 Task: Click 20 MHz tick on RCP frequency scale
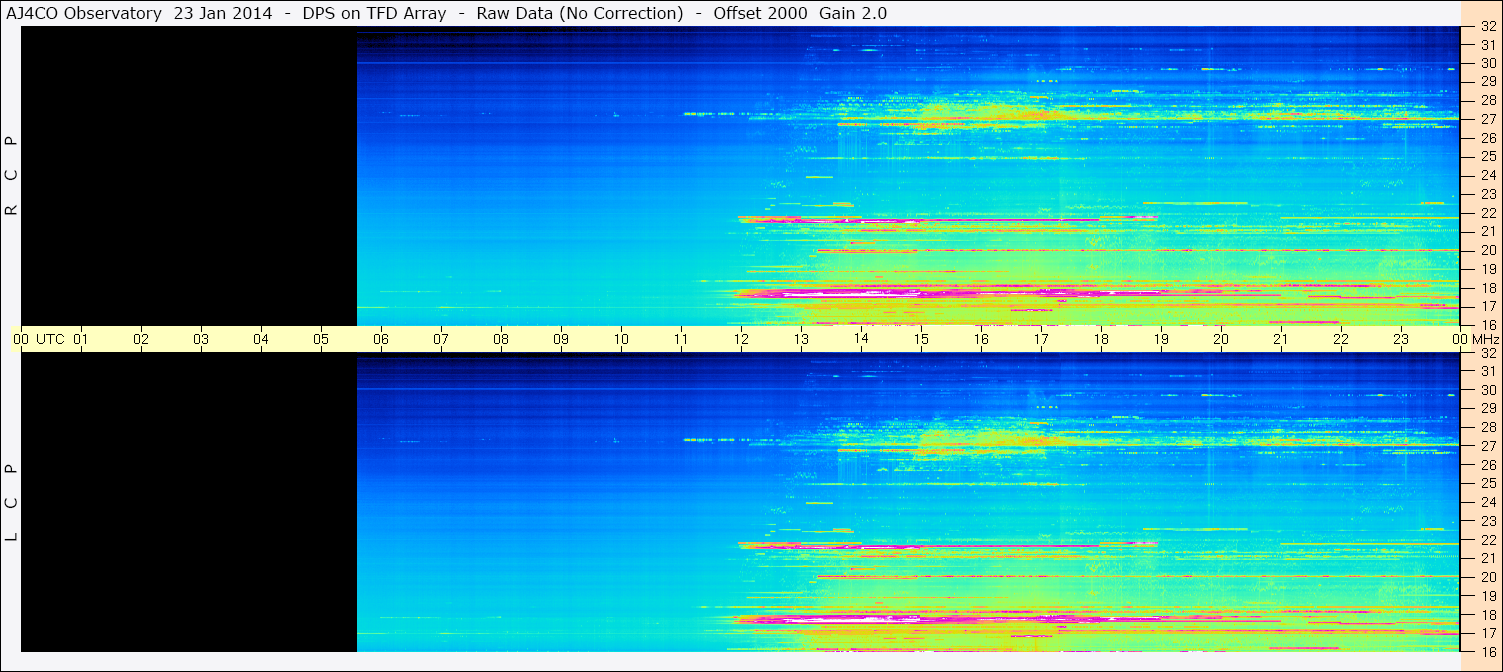(x=1488, y=250)
